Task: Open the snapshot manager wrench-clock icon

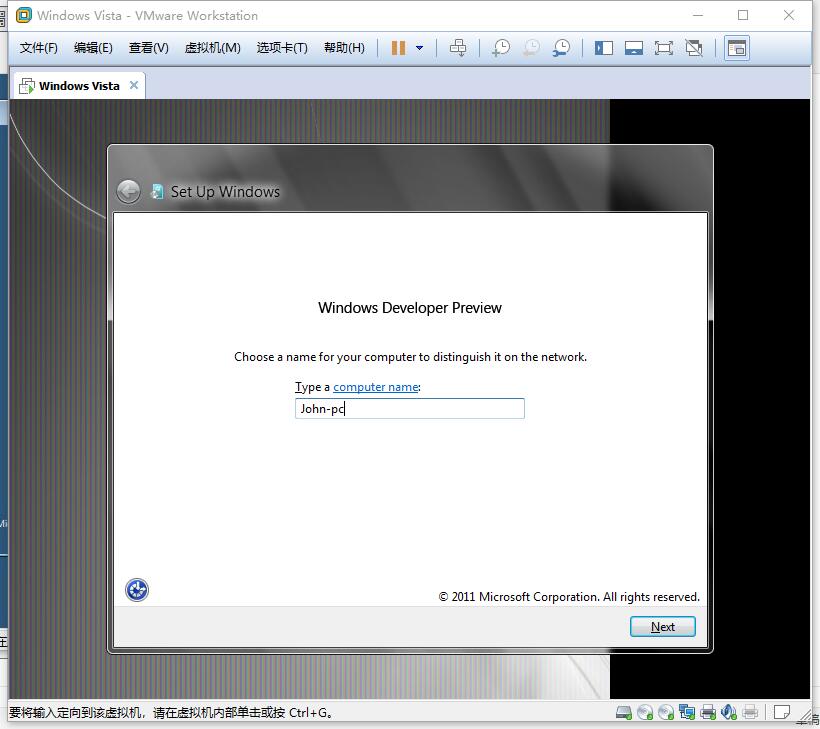Action: (562, 48)
